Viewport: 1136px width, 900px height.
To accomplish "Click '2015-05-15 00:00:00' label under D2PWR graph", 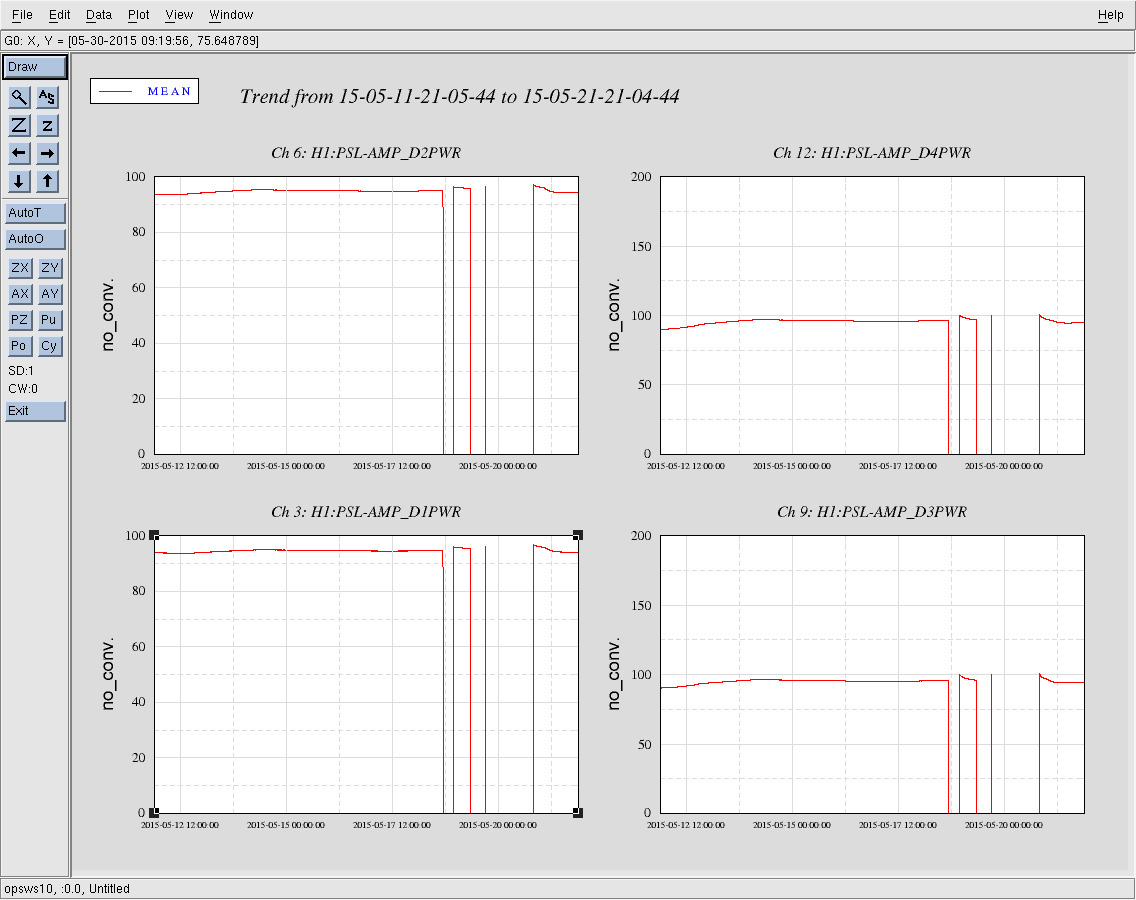I will (285, 466).
